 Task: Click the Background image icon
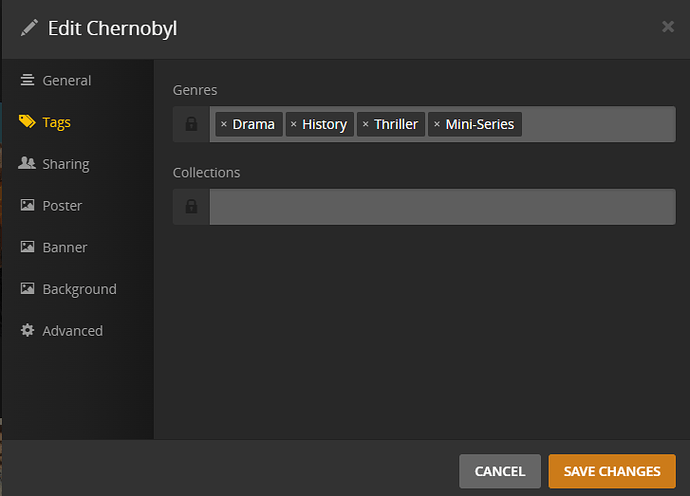pos(27,289)
